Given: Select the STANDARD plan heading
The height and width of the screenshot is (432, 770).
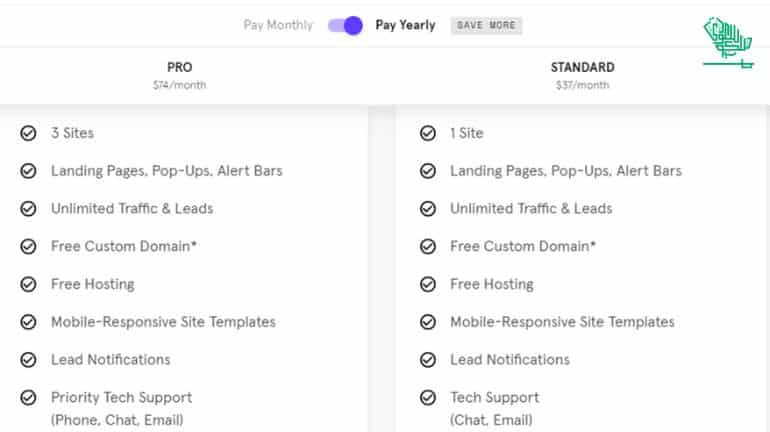Looking at the screenshot, I should (582, 67).
